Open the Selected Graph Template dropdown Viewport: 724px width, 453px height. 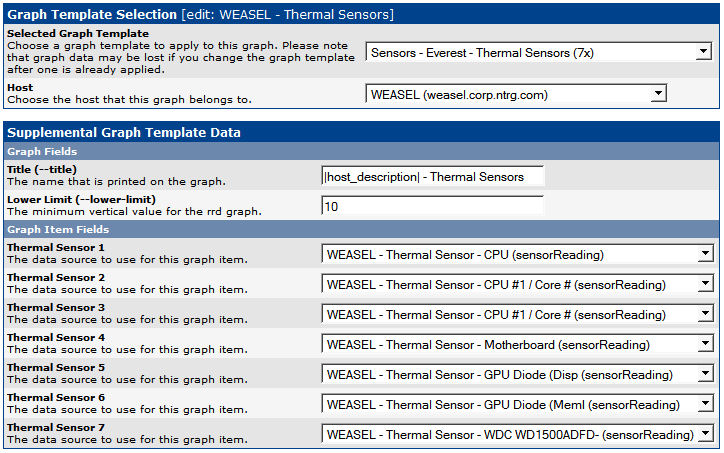click(538, 53)
